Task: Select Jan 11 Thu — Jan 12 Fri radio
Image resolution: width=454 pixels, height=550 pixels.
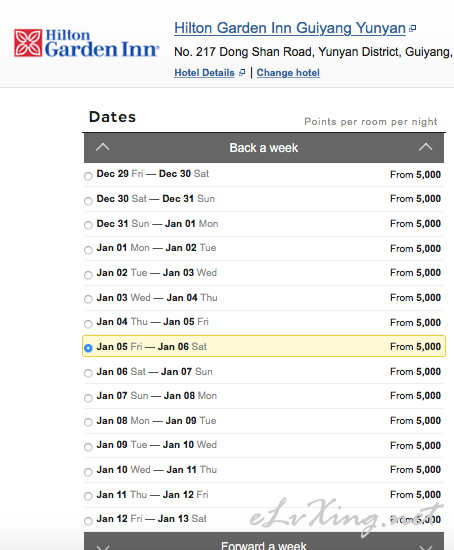Action: click(x=88, y=496)
